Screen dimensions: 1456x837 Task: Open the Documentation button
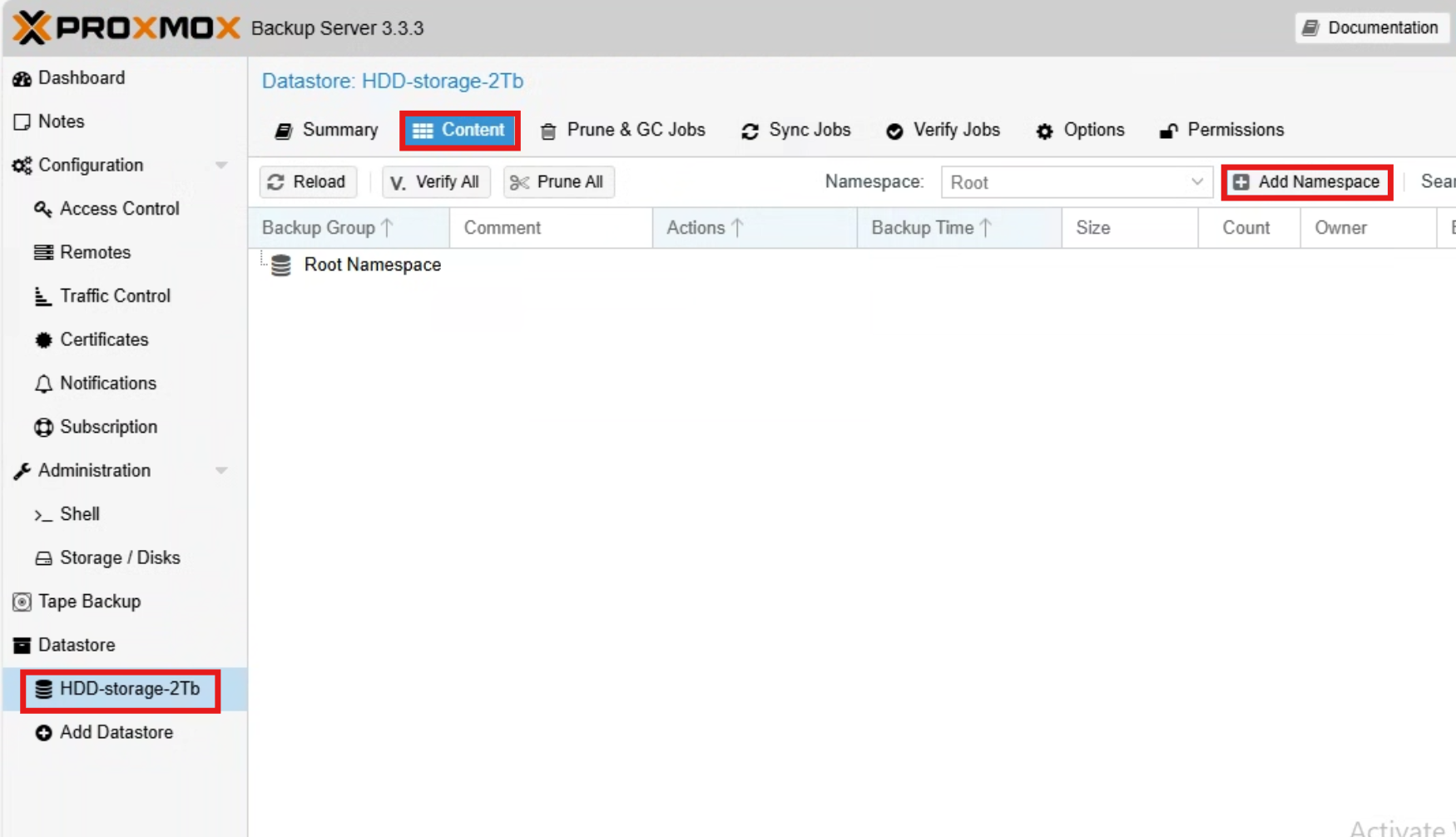tap(1372, 27)
